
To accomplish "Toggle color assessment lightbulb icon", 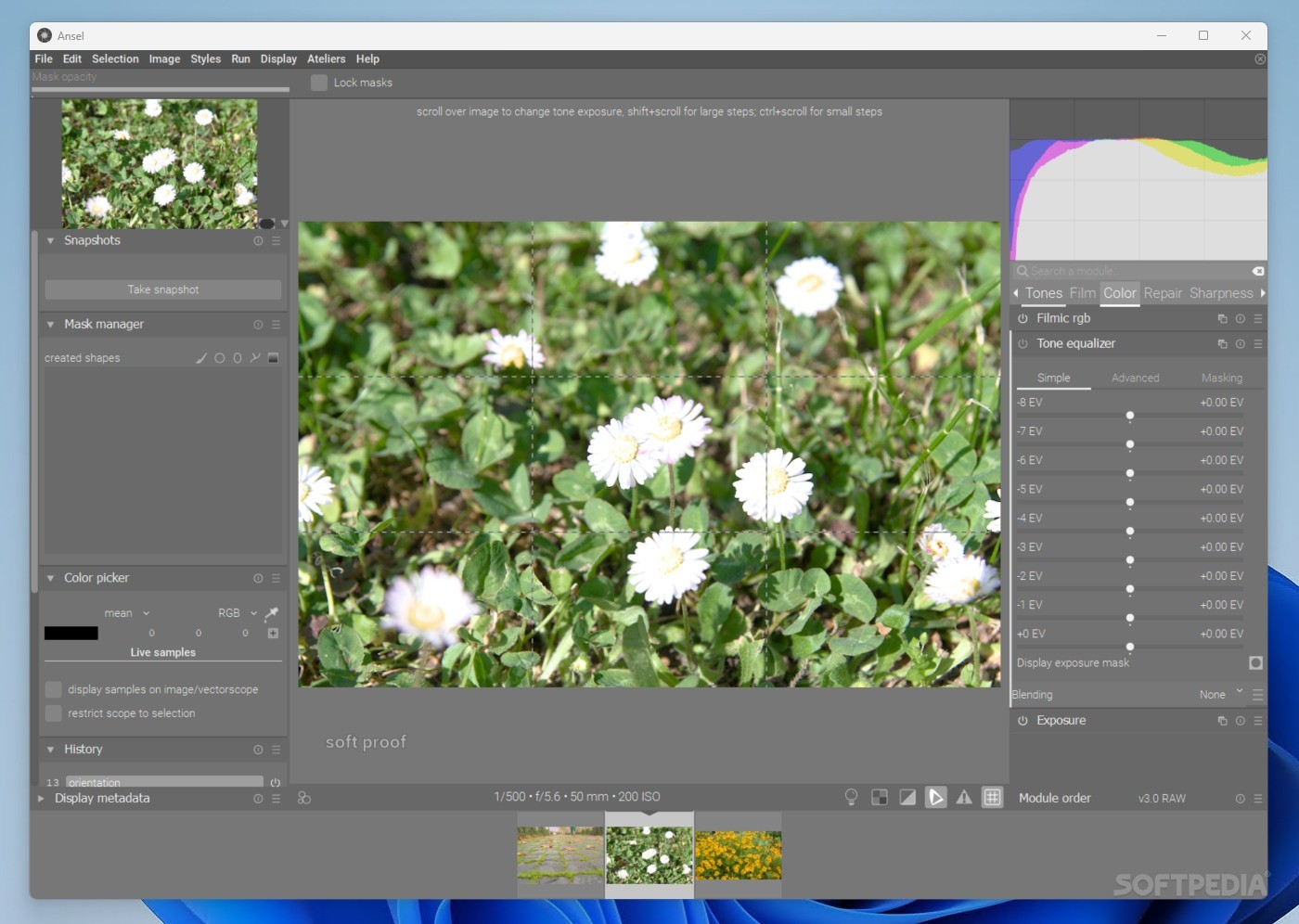I will click(851, 797).
